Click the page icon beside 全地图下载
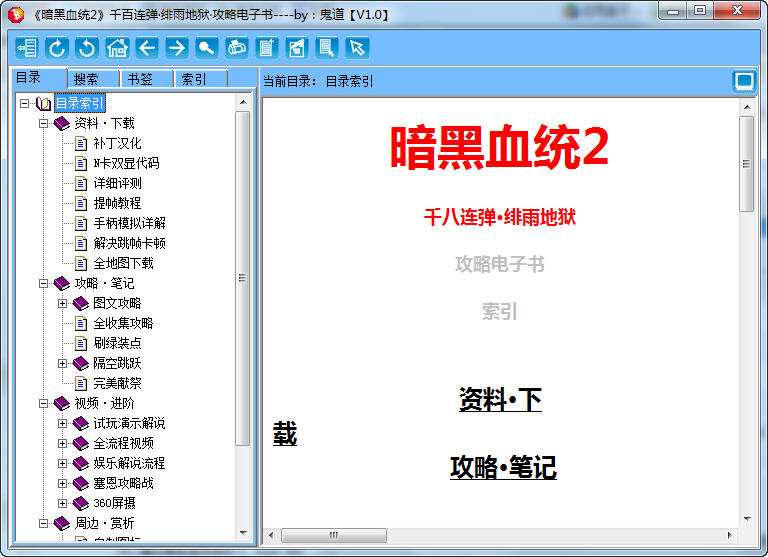This screenshot has width=768, height=557. [81, 264]
